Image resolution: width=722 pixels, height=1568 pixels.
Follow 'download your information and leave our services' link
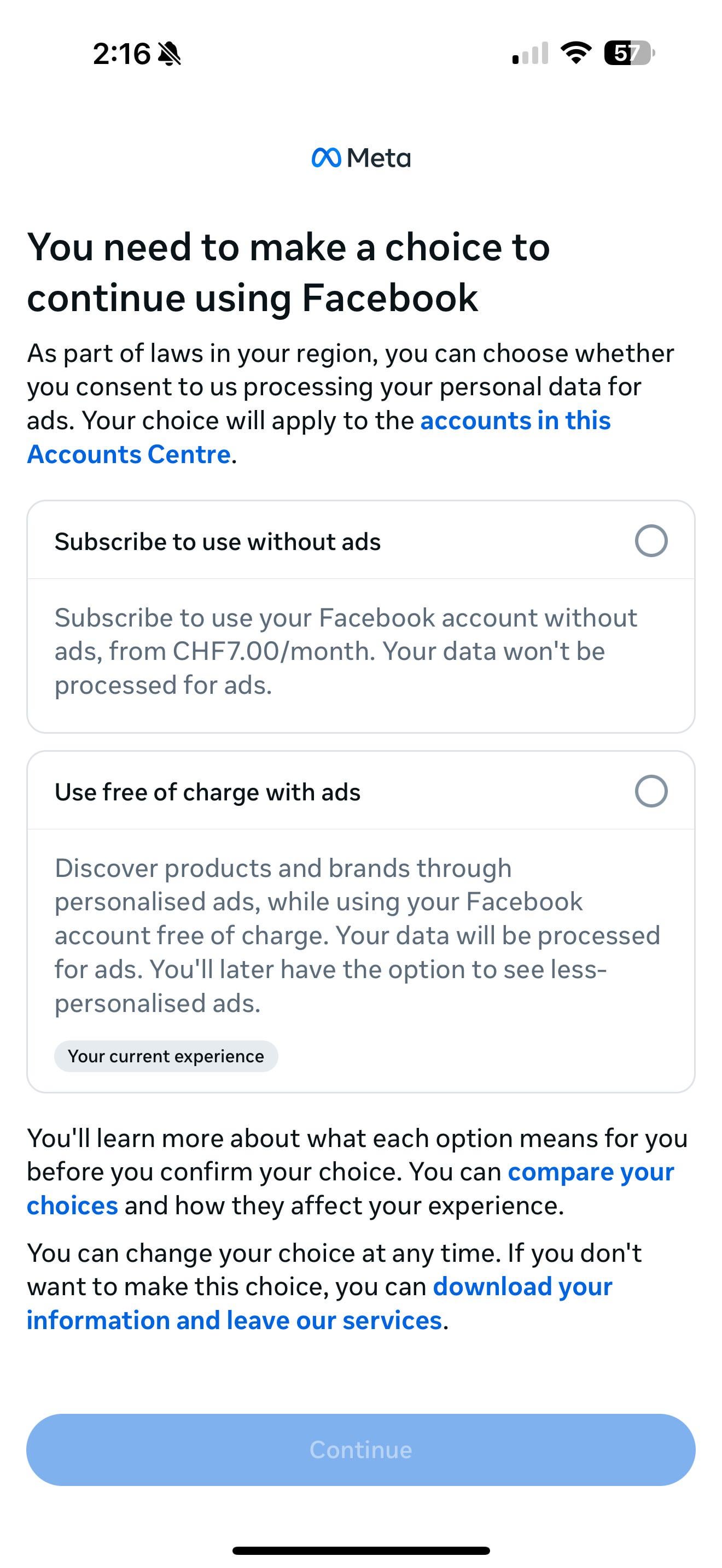tap(319, 1303)
